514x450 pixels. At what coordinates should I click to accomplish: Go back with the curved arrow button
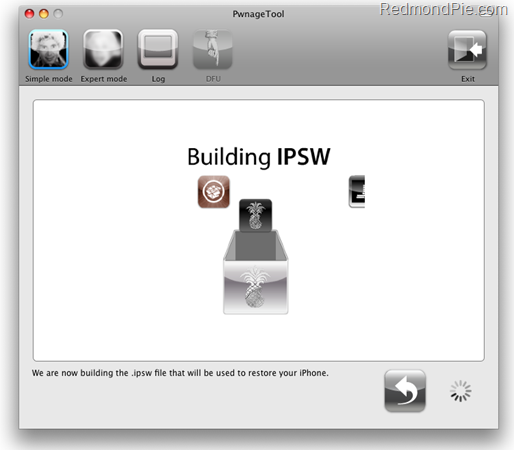[405, 391]
